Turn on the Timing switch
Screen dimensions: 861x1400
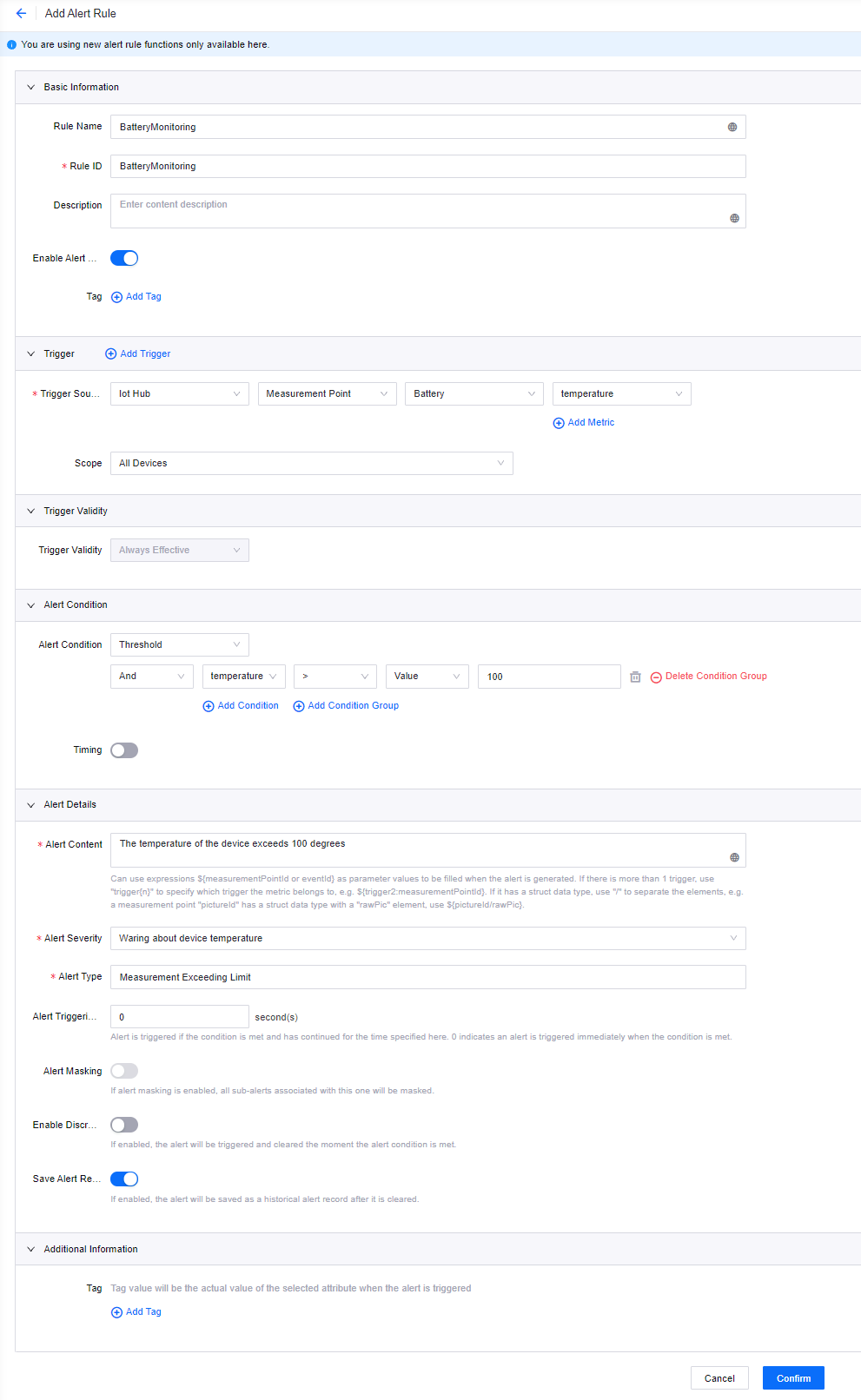point(124,750)
